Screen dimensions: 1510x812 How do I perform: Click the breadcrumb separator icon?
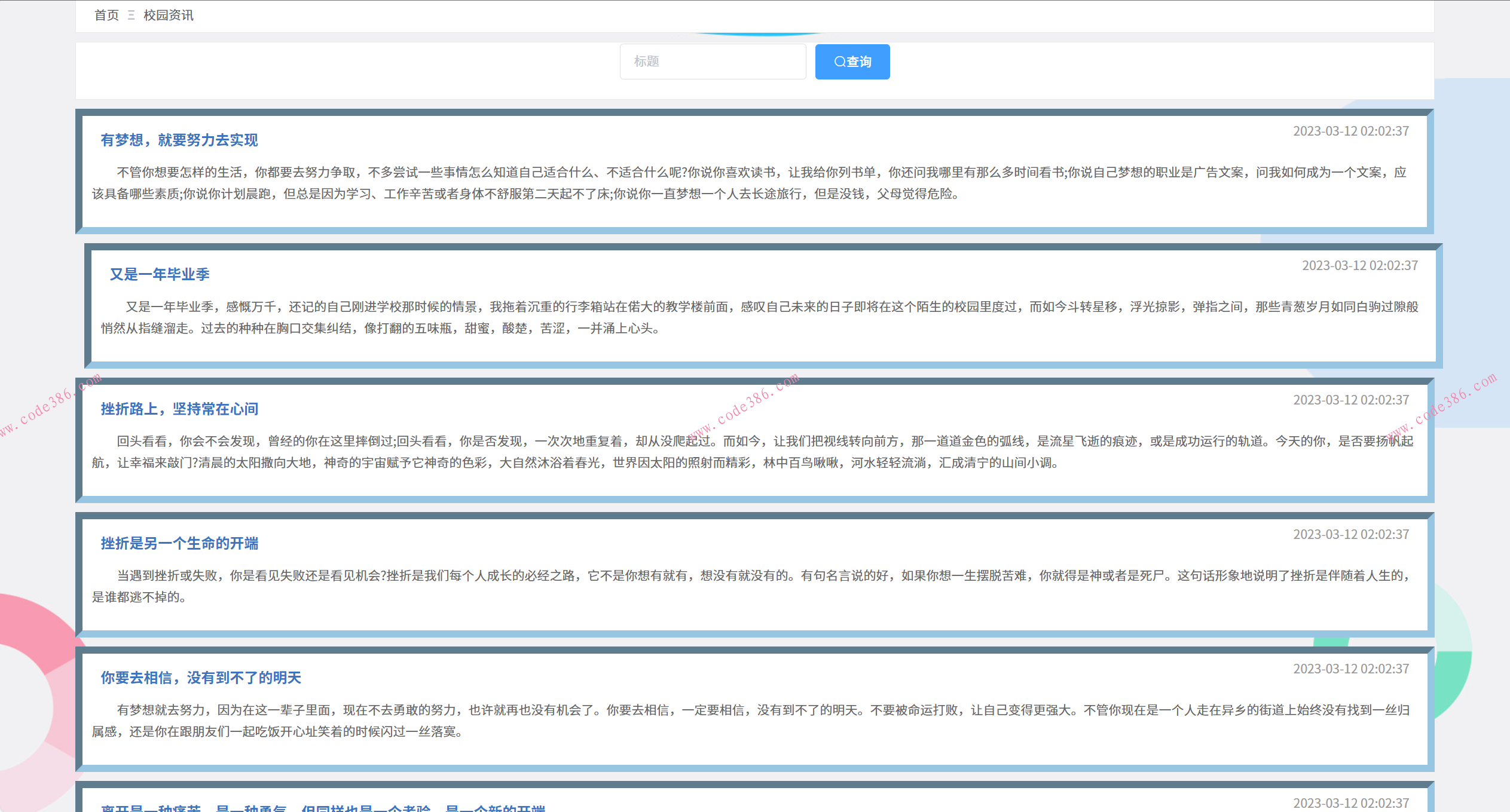[x=131, y=16]
